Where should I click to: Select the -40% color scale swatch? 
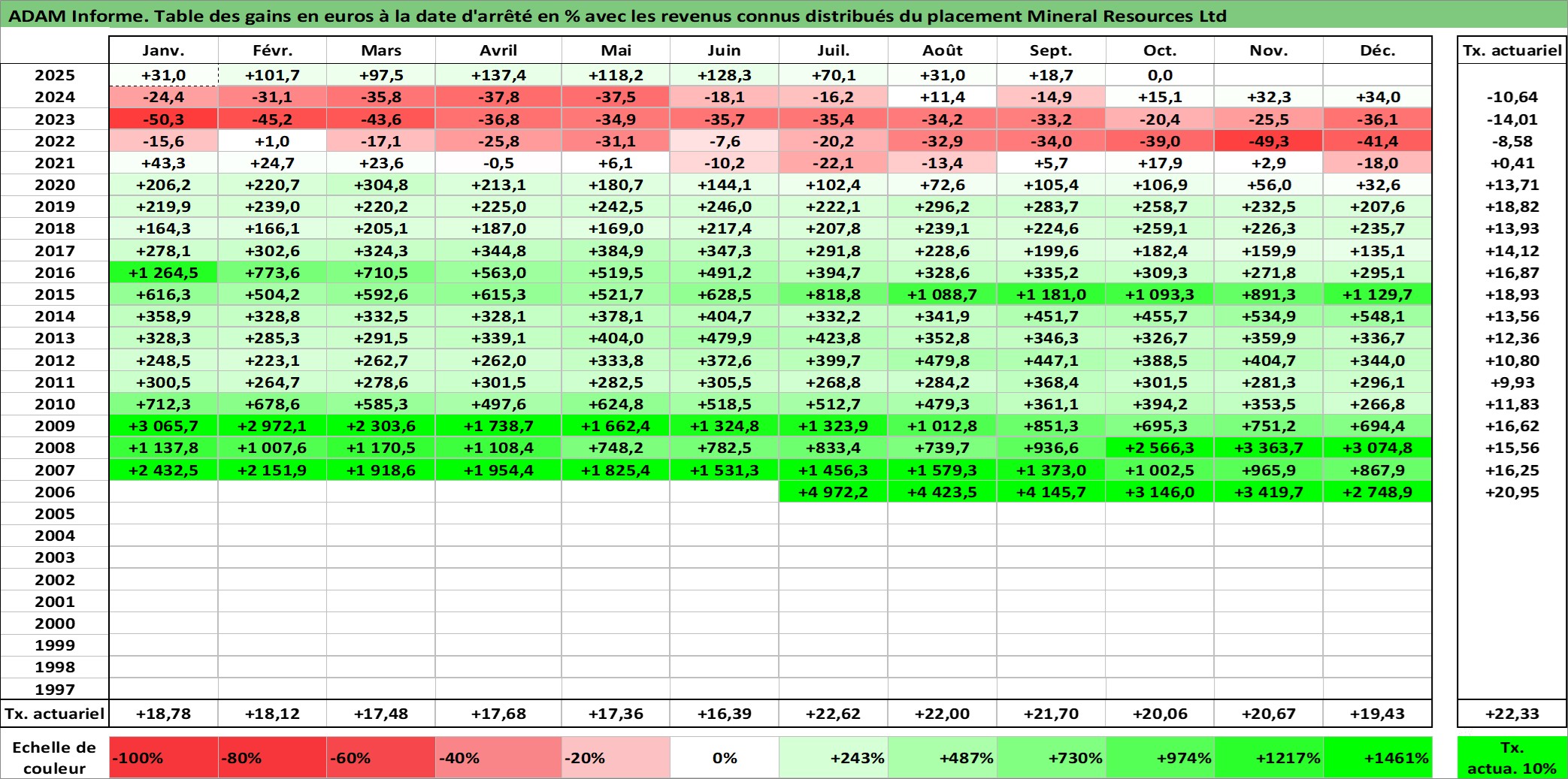498,757
